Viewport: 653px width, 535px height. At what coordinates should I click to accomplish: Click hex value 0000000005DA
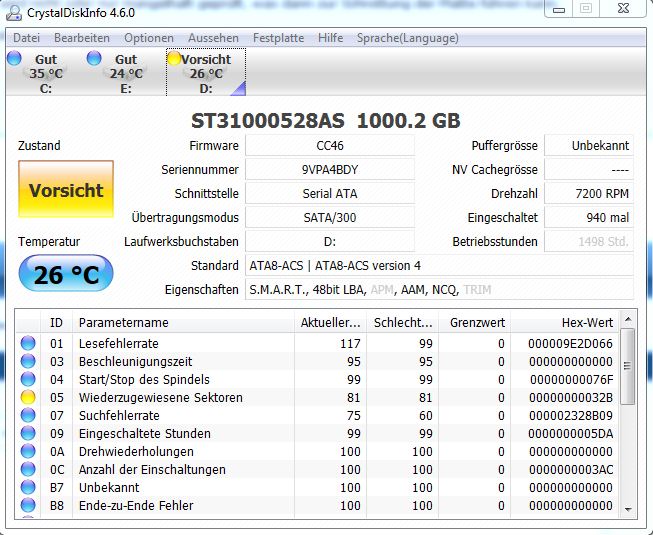tap(571, 433)
